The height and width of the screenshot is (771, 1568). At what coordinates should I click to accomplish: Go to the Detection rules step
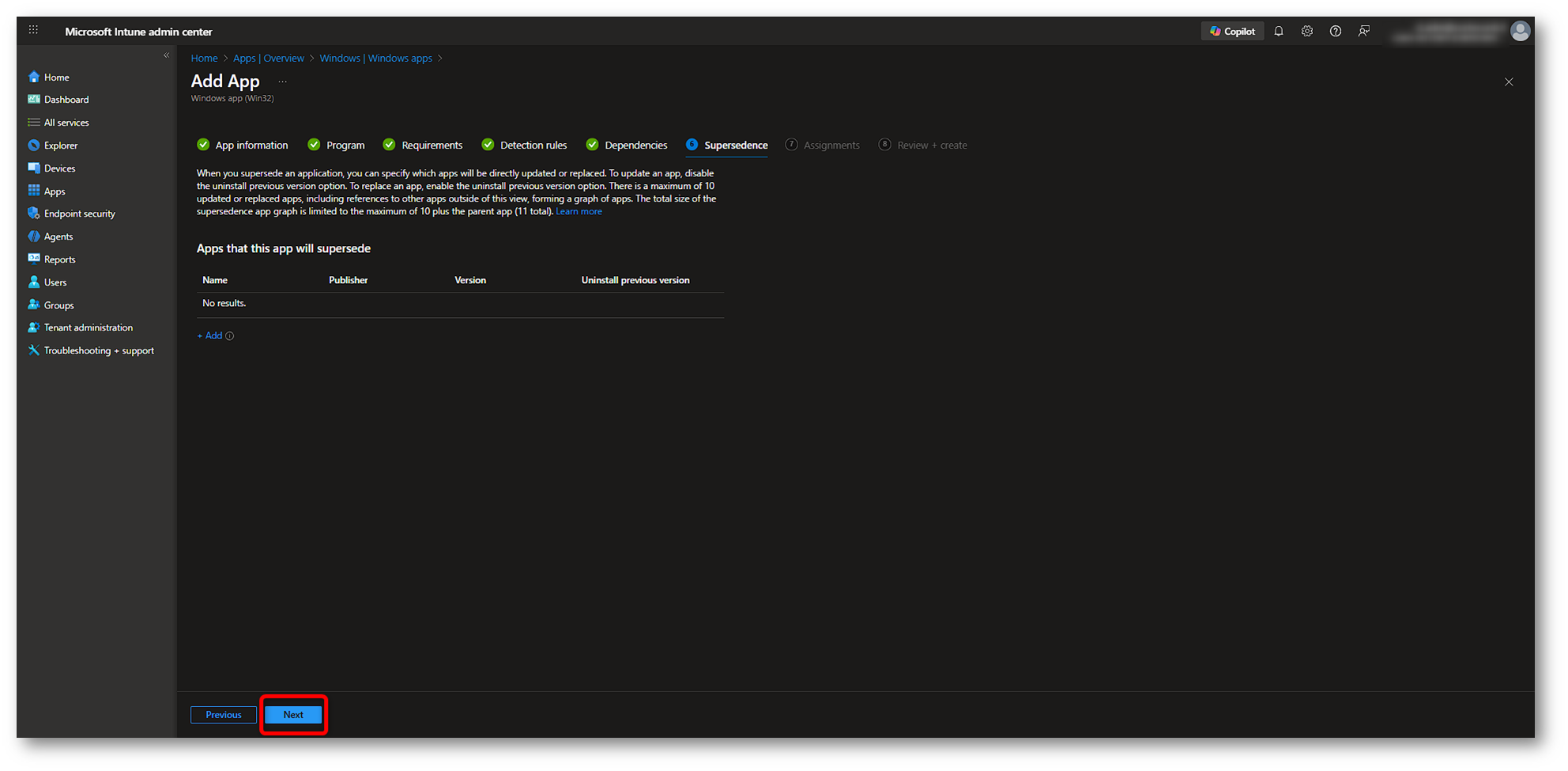pos(524,145)
